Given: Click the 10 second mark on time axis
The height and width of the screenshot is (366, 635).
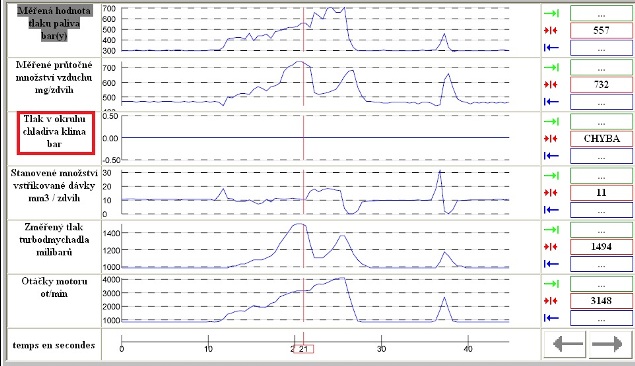Looking at the screenshot, I should 208,349.
